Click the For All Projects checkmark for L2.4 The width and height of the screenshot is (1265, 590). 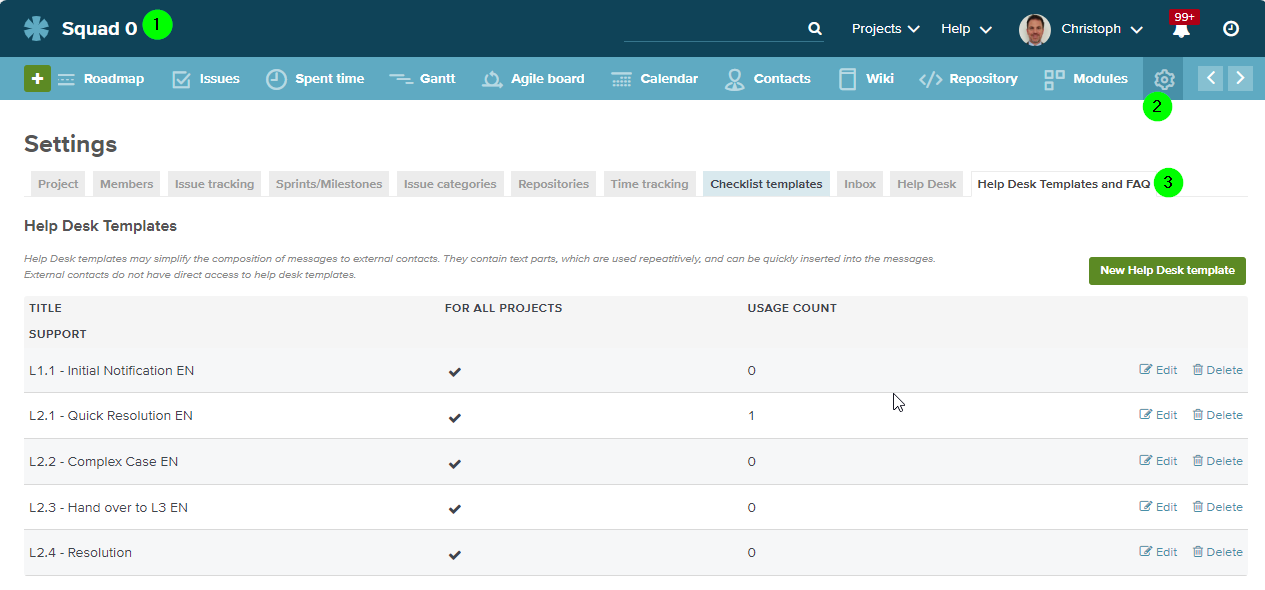pos(455,554)
